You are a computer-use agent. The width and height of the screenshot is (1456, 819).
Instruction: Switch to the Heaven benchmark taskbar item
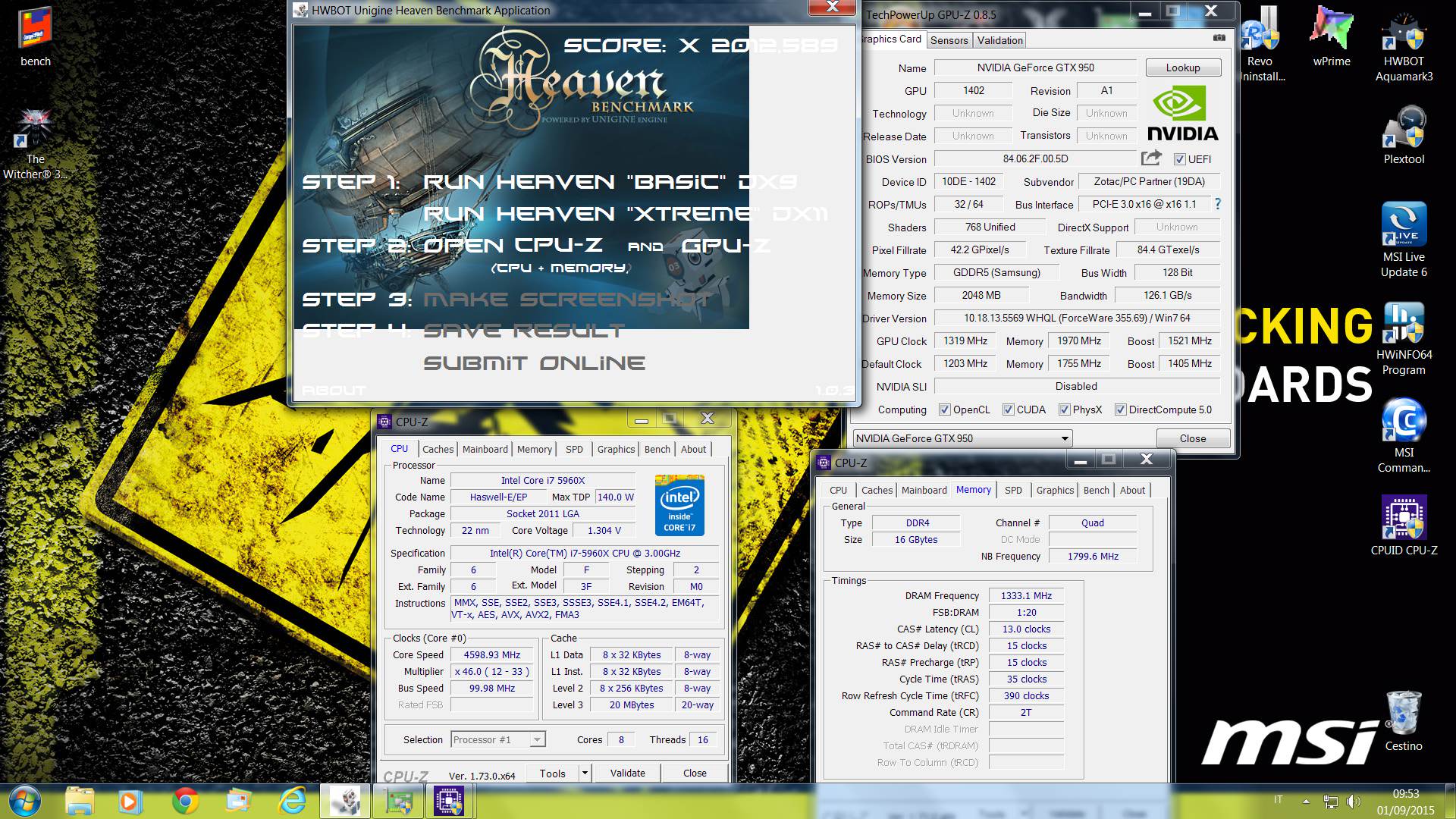click(345, 801)
